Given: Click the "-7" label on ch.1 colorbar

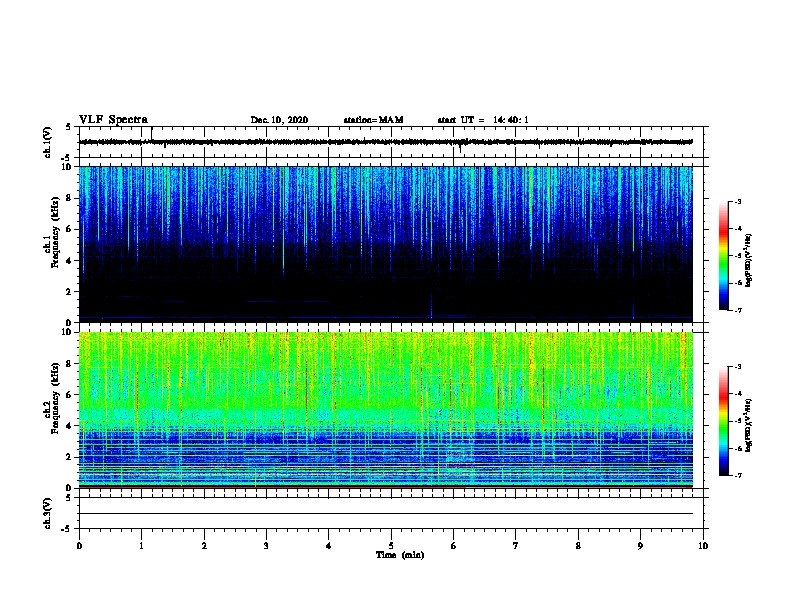Looking at the screenshot, I should (738, 310).
